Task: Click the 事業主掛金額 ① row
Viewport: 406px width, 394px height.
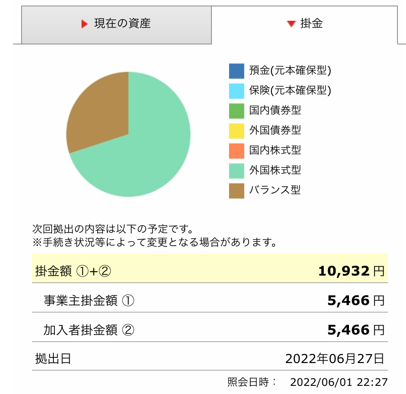Action: click(x=210, y=298)
